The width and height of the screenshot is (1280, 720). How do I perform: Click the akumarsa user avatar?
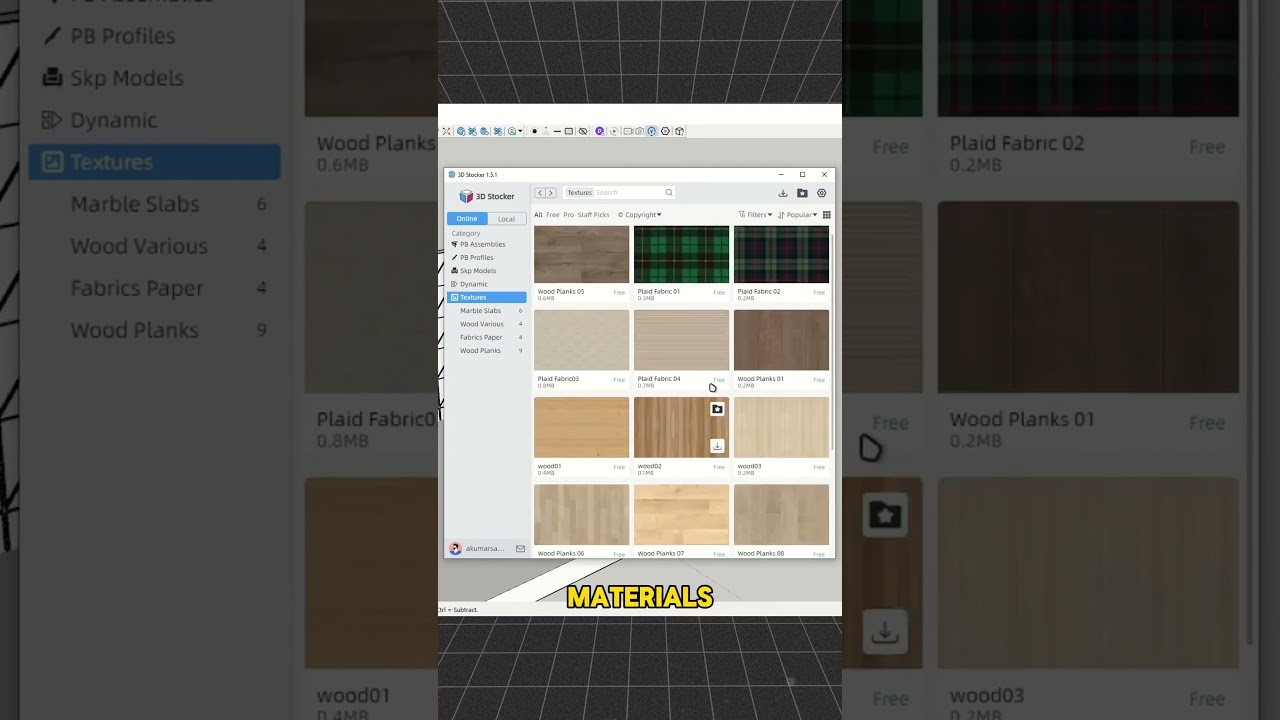click(455, 548)
